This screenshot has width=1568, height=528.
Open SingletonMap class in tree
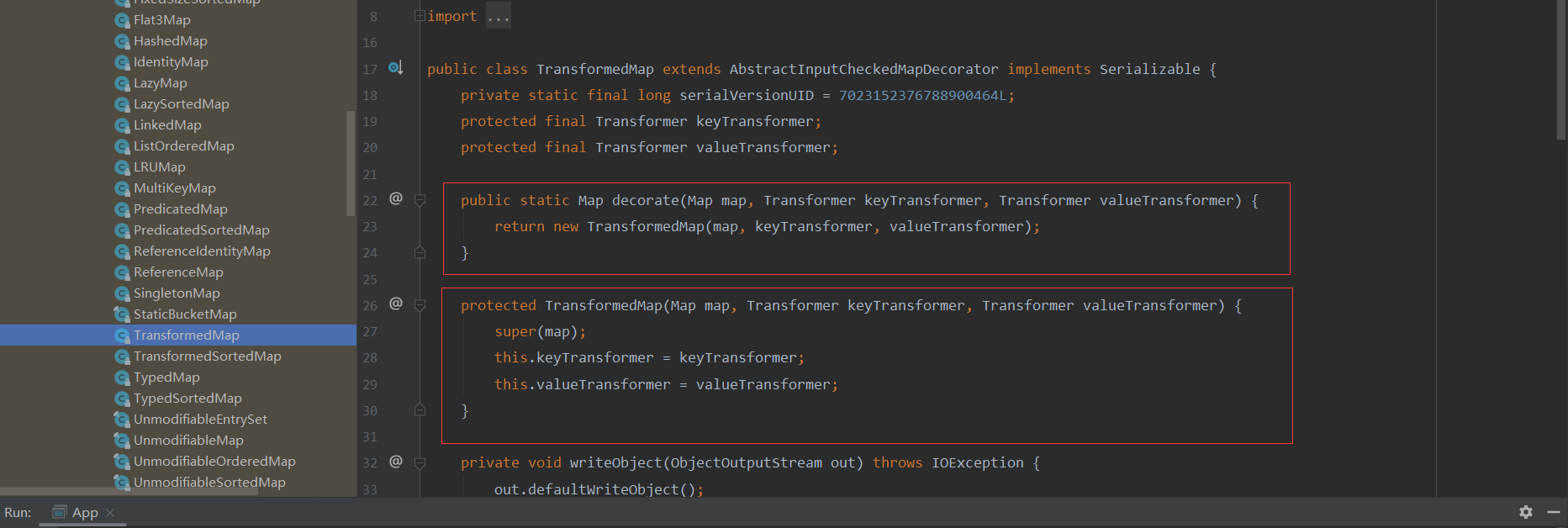click(x=177, y=293)
